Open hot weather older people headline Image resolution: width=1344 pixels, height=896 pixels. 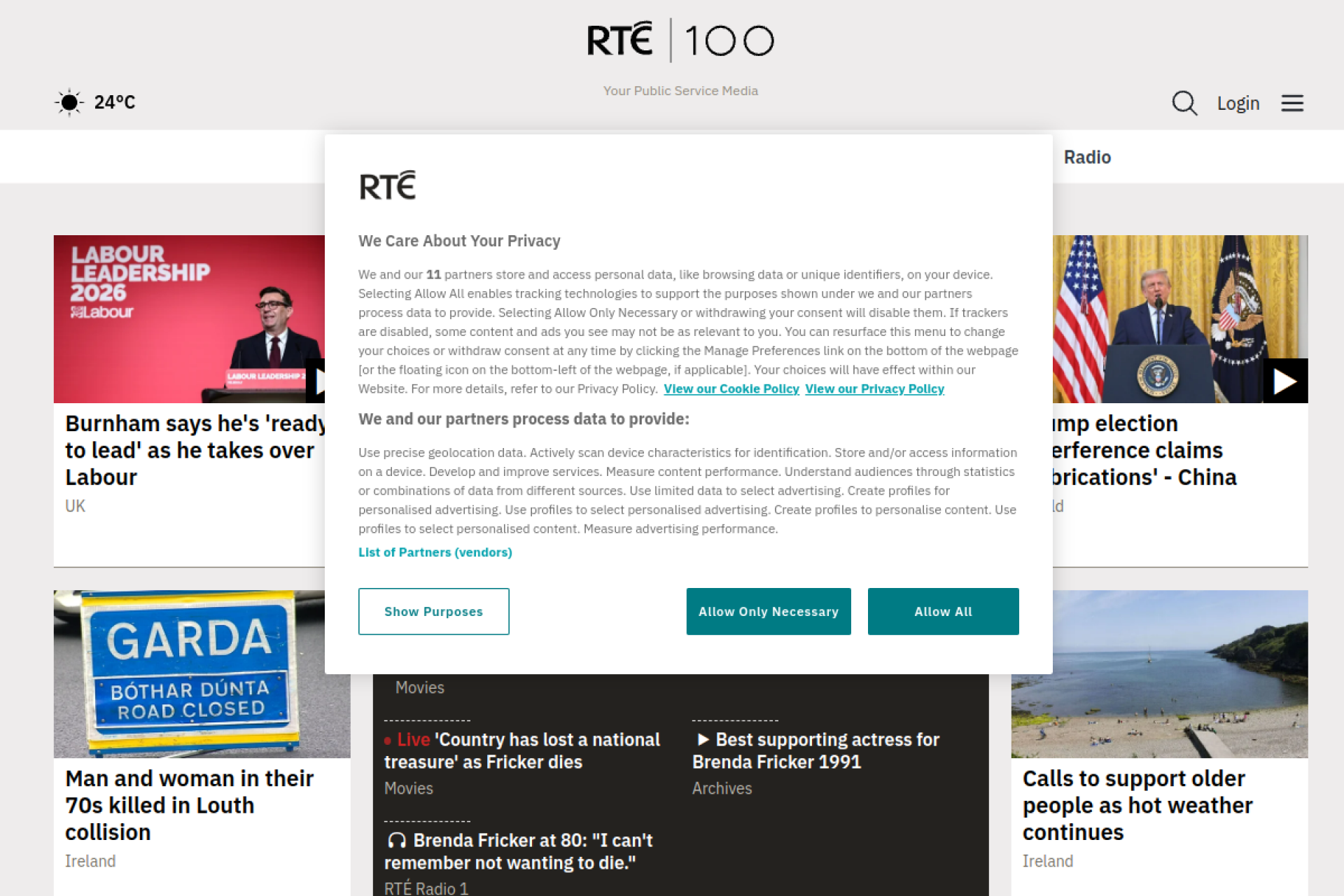tap(1137, 805)
